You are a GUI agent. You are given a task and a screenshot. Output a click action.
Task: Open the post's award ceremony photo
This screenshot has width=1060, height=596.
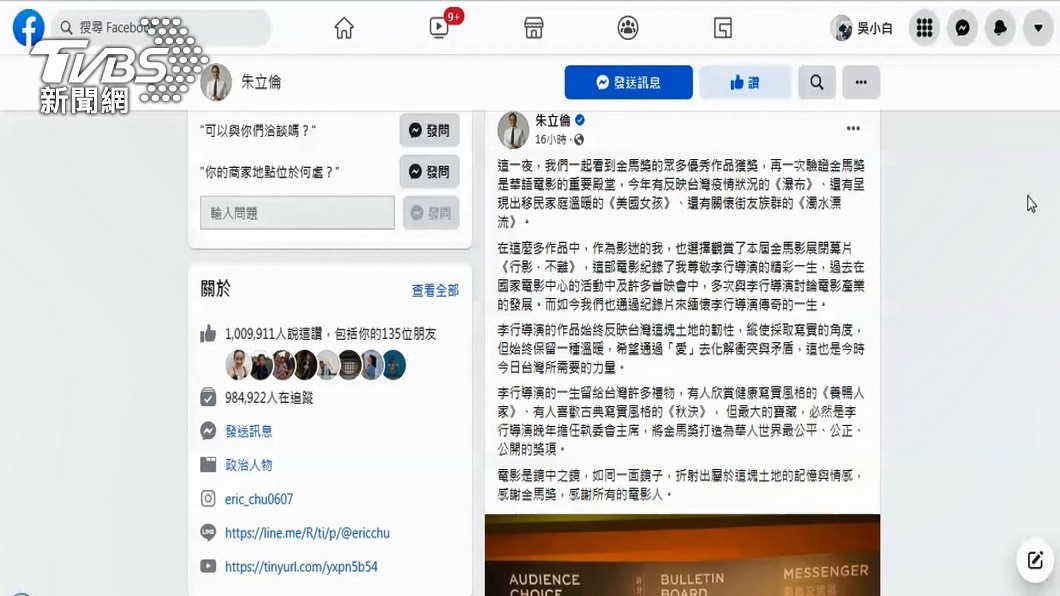coord(682,555)
